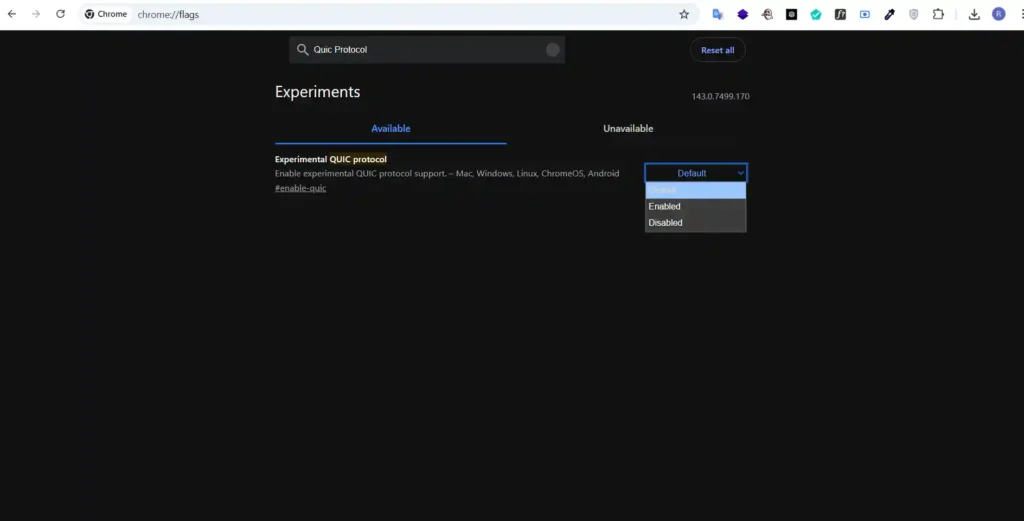Open the #enable-quic anchor link
Image resolution: width=1024 pixels, height=521 pixels.
click(300, 189)
